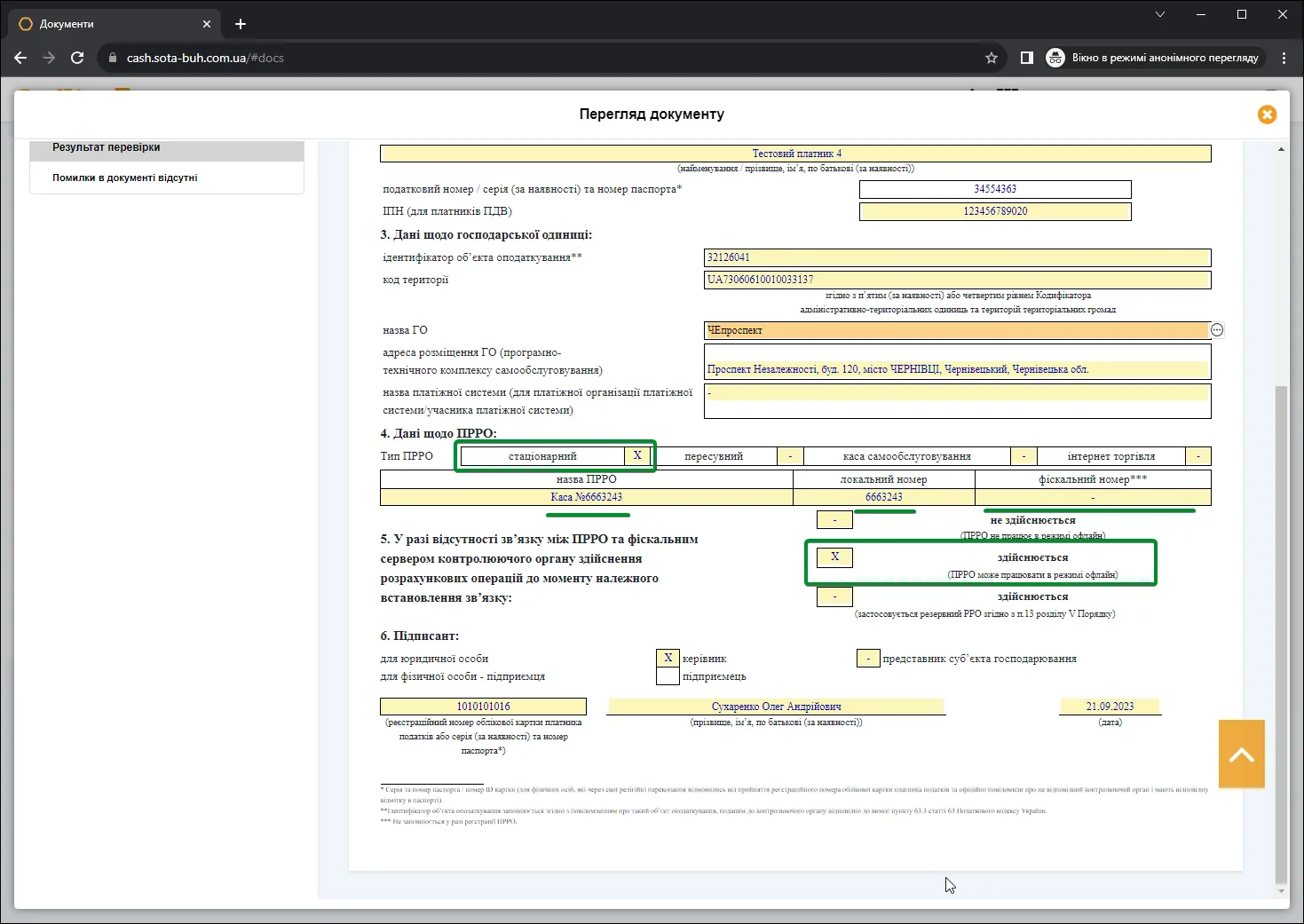The height and width of the screenshot is (924, 1304).
Task: Open the ellipsis picker next to ЧЕпроспект field
Action: 1217,330
